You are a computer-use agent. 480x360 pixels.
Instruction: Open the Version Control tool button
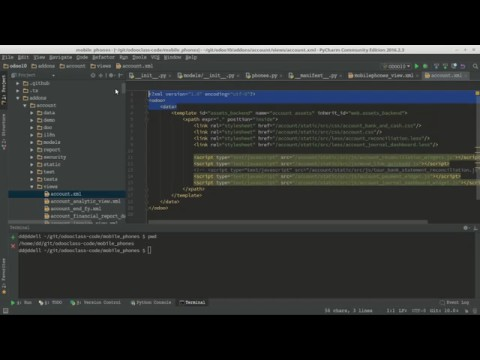click(x=95, y=302)
